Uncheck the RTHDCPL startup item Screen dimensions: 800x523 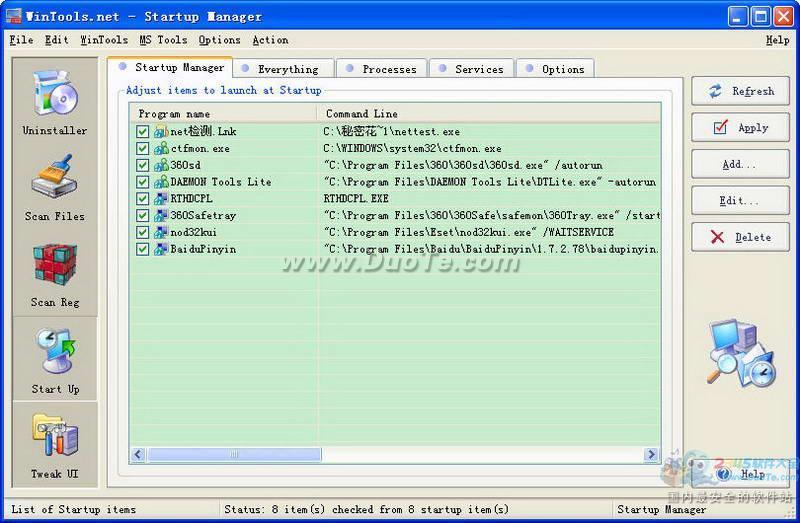[142, 198]
